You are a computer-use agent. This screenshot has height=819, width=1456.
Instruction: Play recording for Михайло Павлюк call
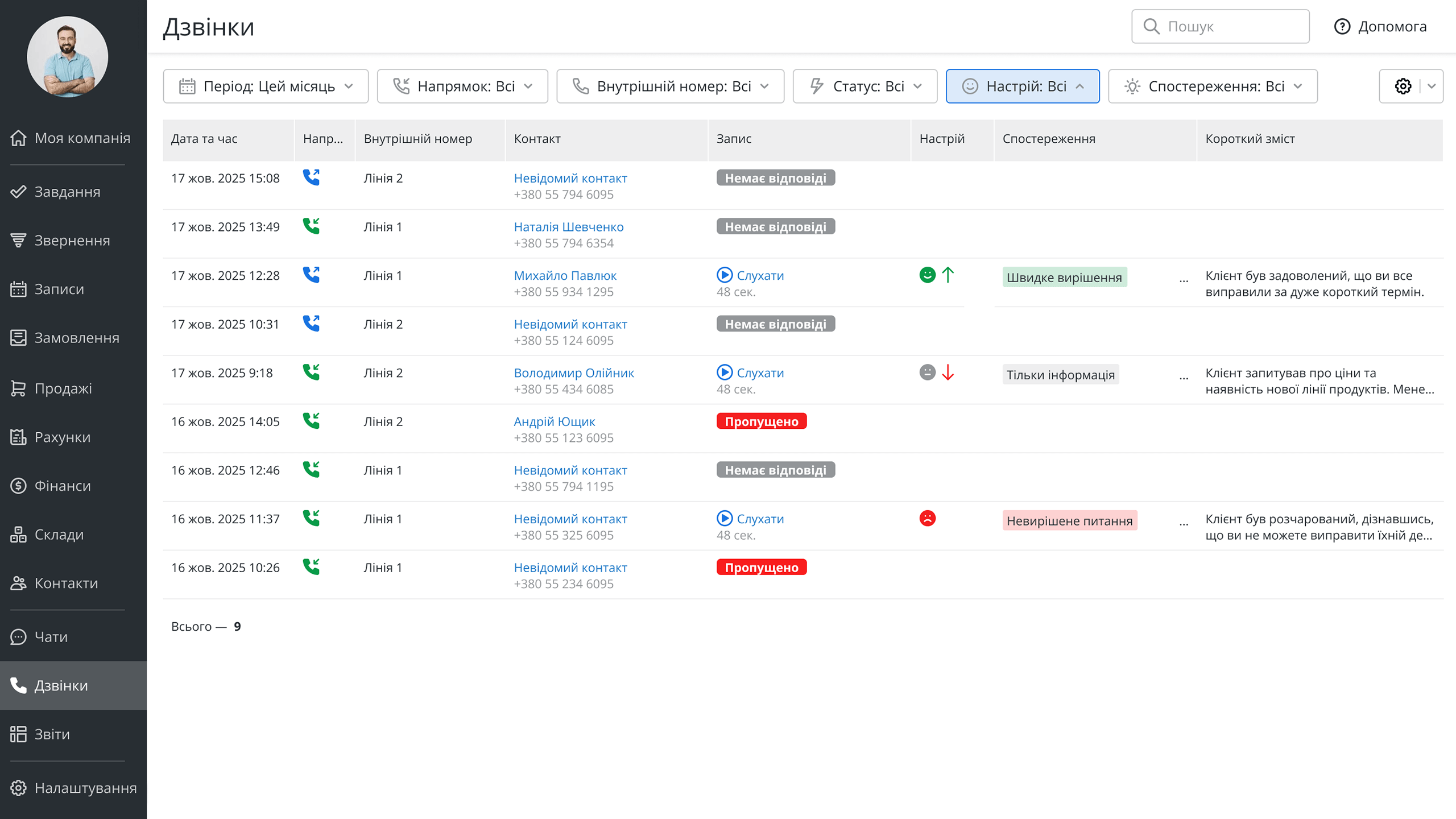click(725, 275)
